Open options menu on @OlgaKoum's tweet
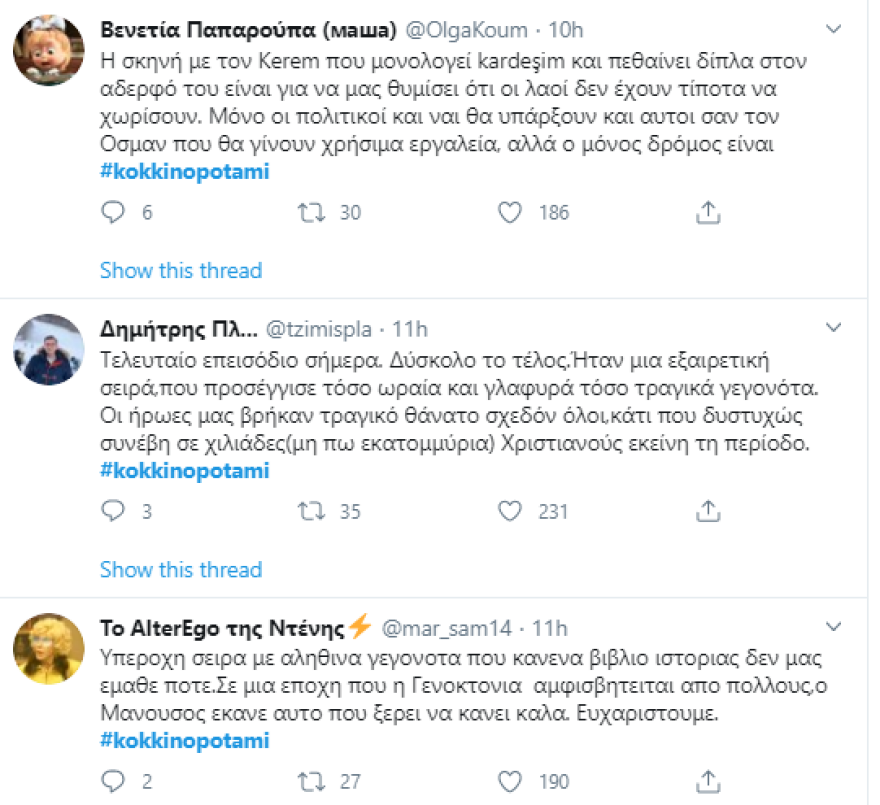The height and width of the screenshot is (805, 880). coord(835,30)
